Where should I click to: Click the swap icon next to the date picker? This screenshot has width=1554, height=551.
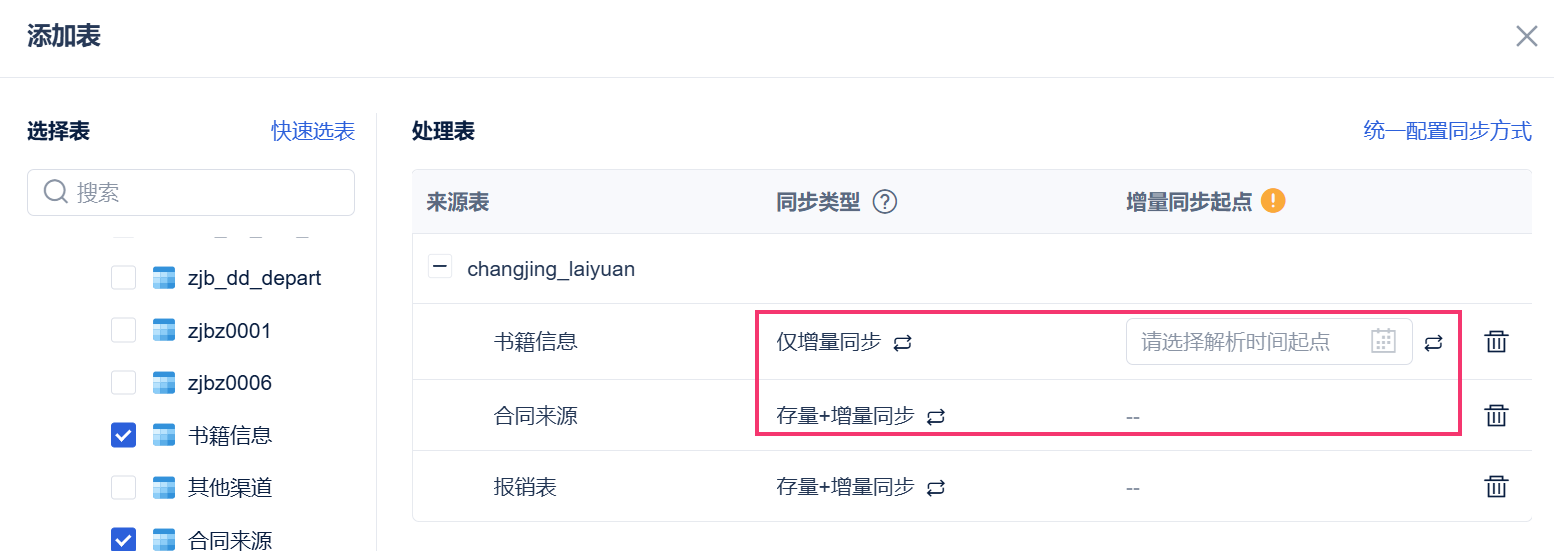(1434, 343)
